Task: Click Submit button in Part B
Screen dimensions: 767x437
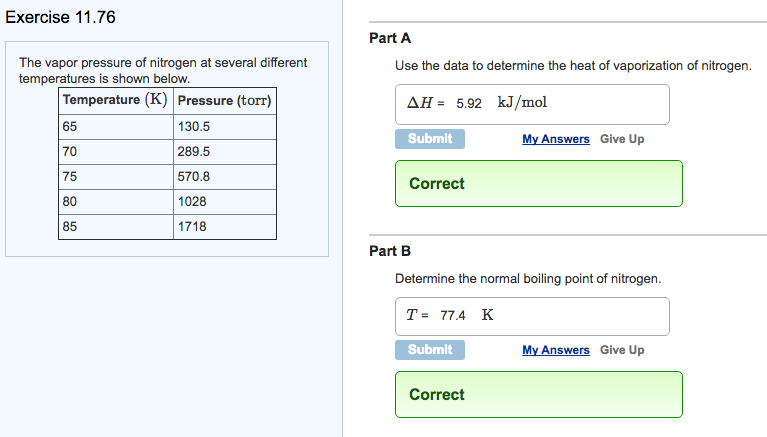Action: click(x=430, y=350)
